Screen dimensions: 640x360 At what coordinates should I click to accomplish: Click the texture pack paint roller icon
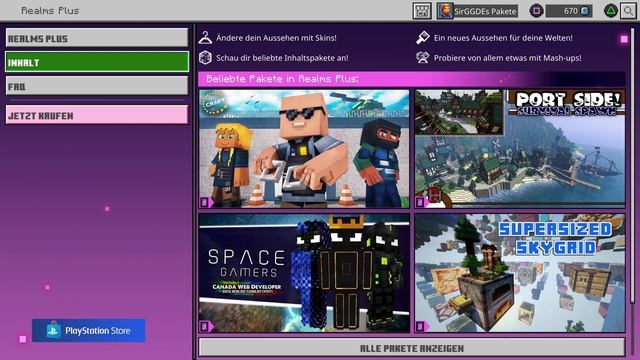coord(423,38)
